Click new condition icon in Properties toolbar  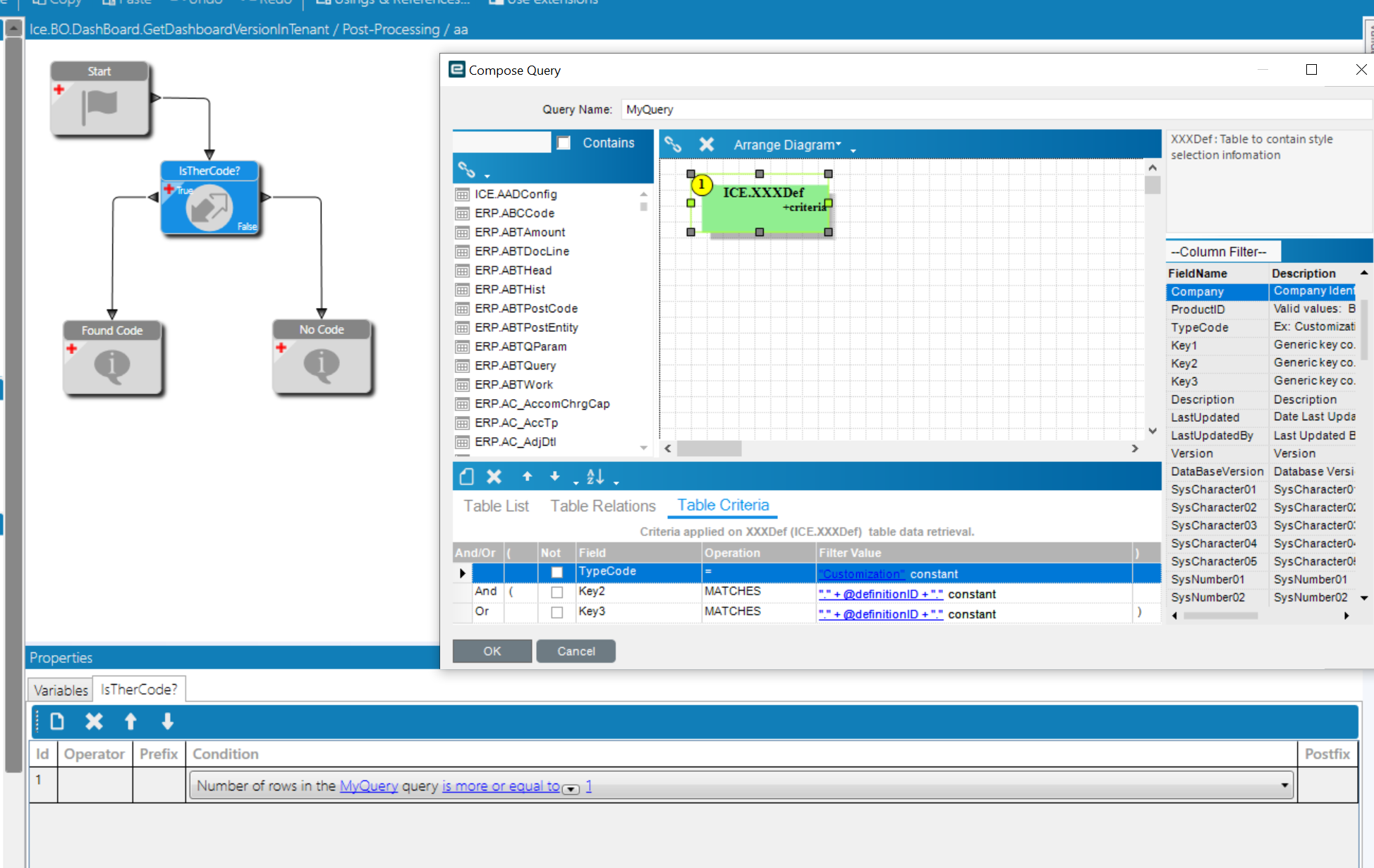click(x=57, y=721)
